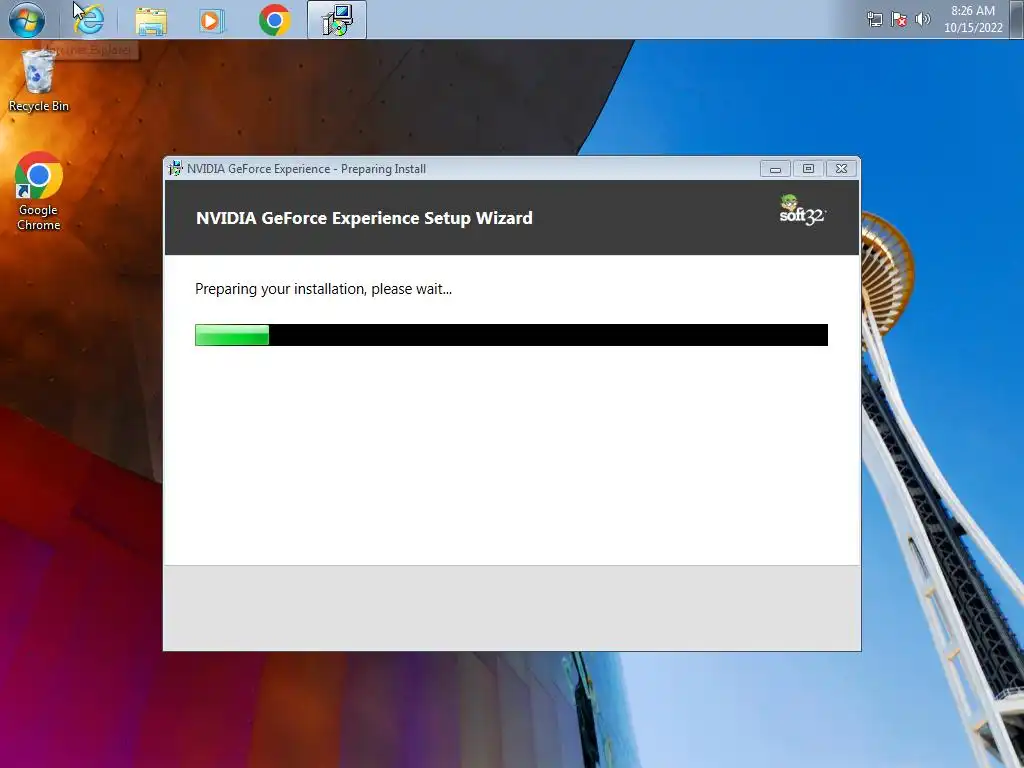Click the 'NVIDIA GeForce Experience - Preparing Install' title
Image resolution: width=1024 pixels, height=768 pixels.
[306, 169]
